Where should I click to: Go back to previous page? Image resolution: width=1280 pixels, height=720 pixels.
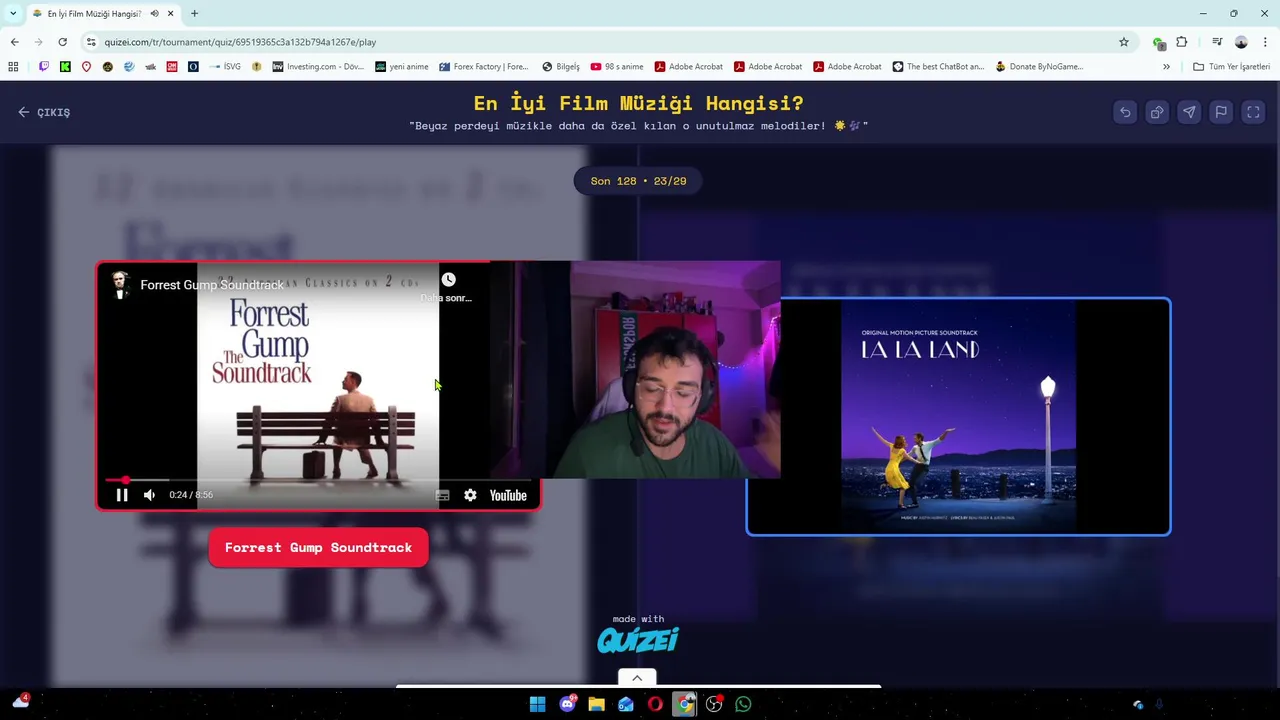click(x=14, y=42)
